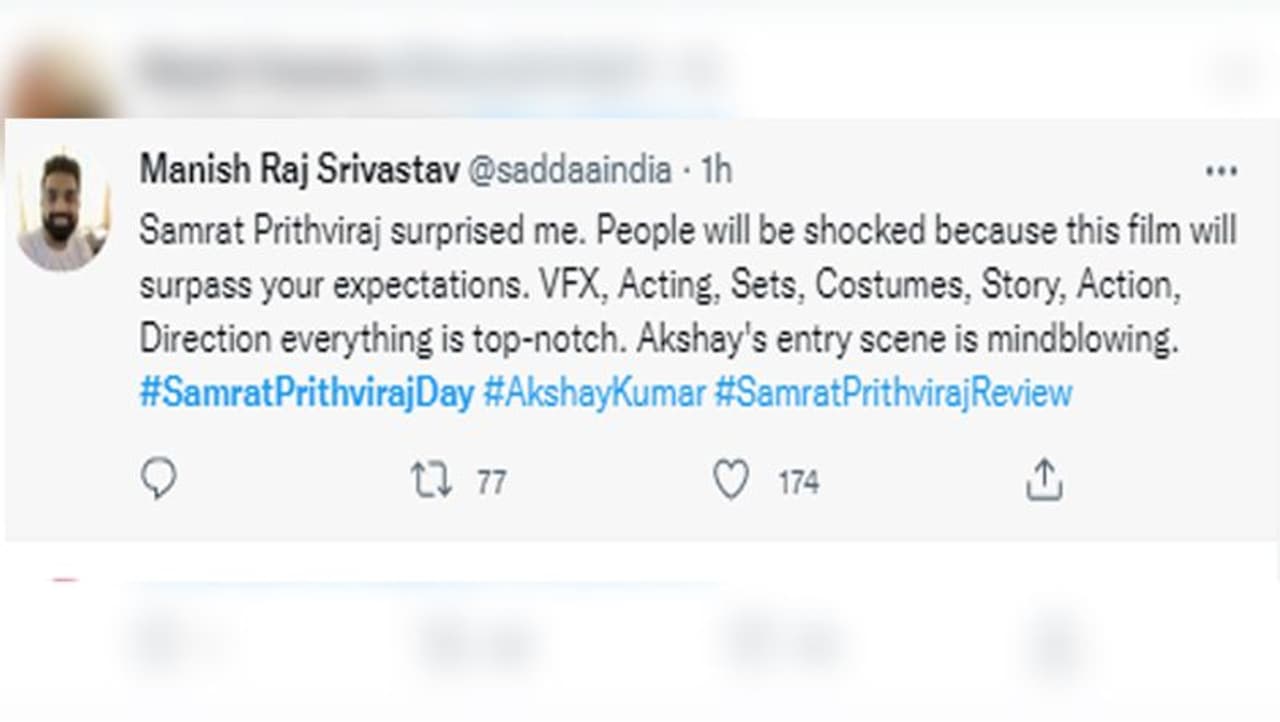1280x722 pixels.
Task: Open the blurred more options of the tweet above
Action: (1238, 72)
